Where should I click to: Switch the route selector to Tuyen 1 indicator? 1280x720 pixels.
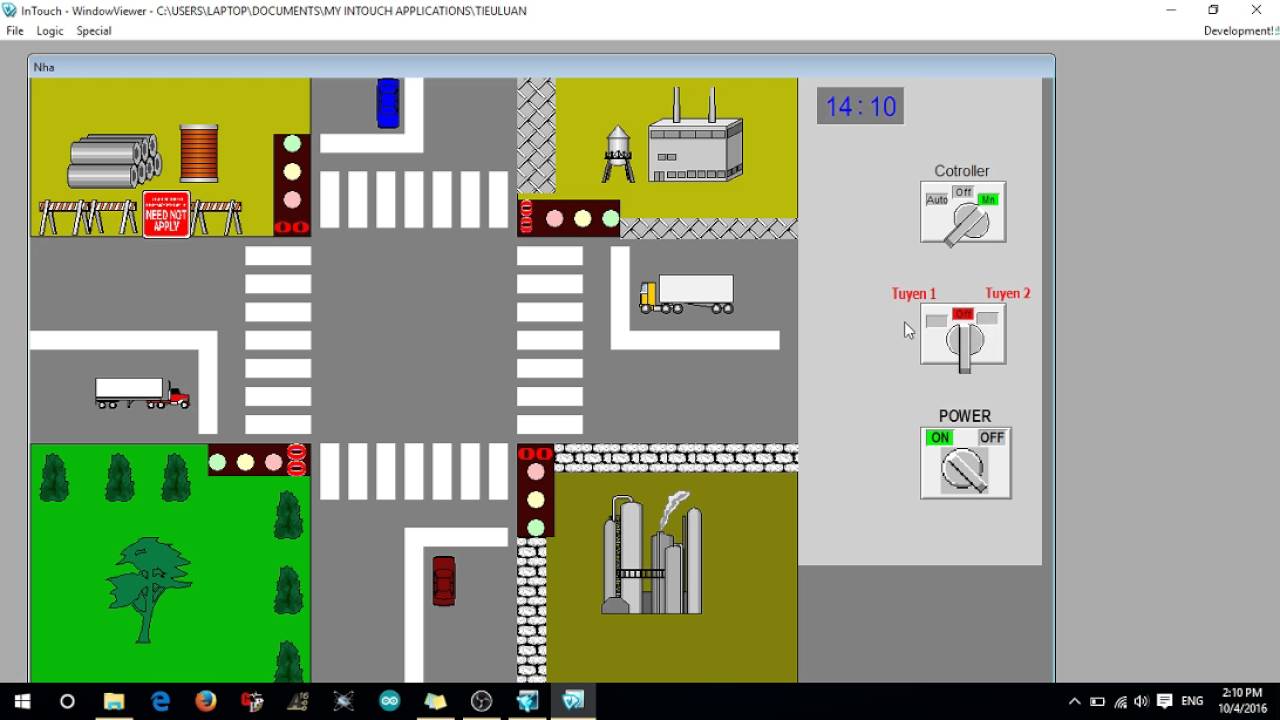[x=937, y=320]
